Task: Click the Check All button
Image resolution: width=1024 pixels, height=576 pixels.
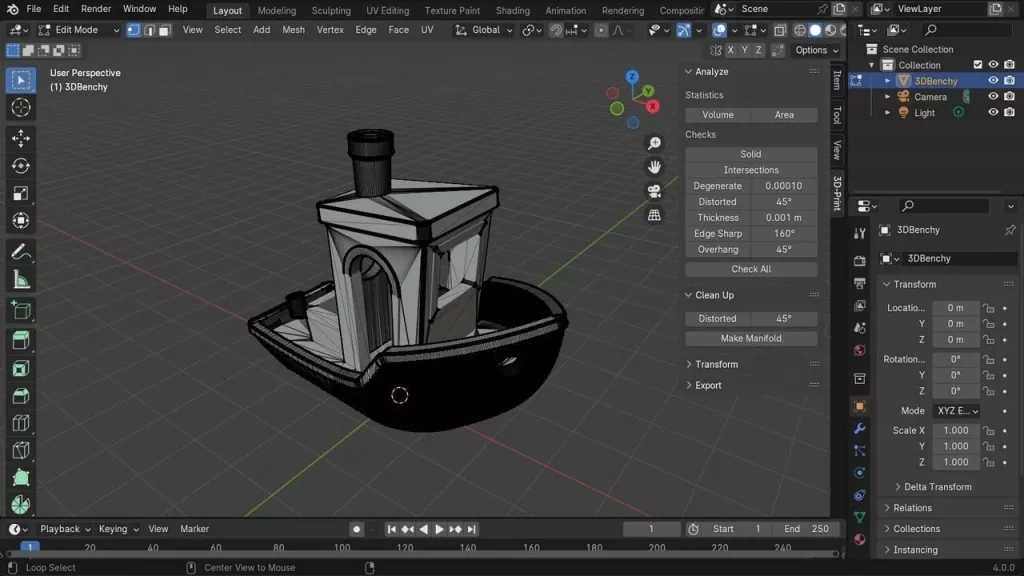Action: pyautogui.click(x=751, y=269)
